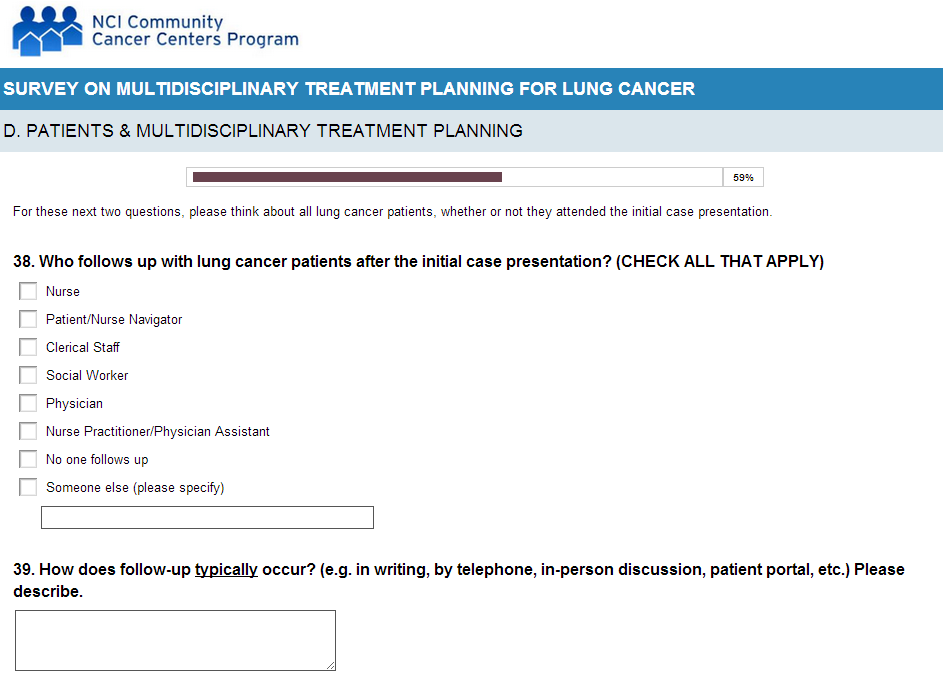Tick the Someone else (please specify) checkbox
943x697 pixels.
point(28,488)
